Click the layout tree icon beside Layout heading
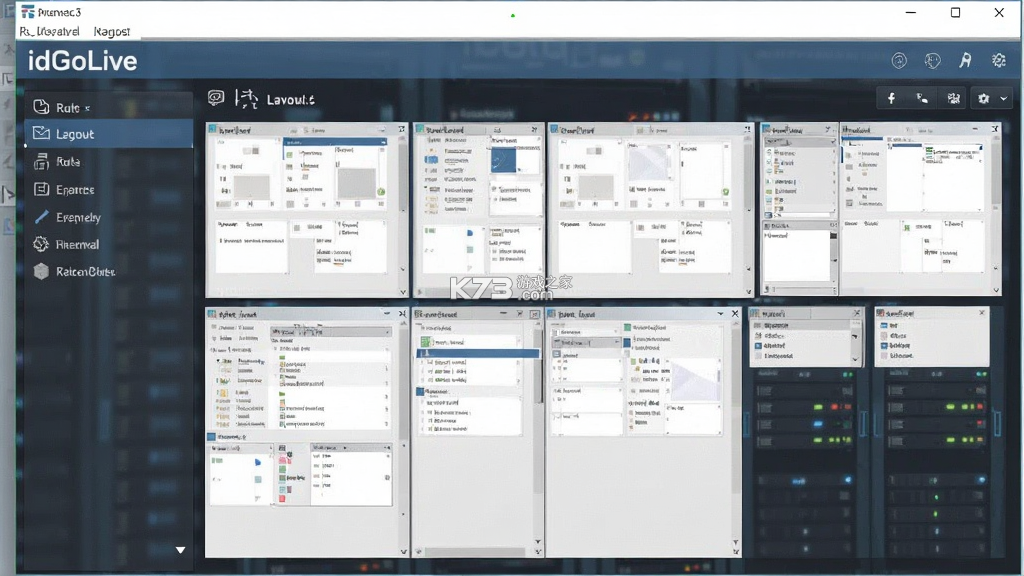This screenshot has width=1024, height=576. click(246, 99)
